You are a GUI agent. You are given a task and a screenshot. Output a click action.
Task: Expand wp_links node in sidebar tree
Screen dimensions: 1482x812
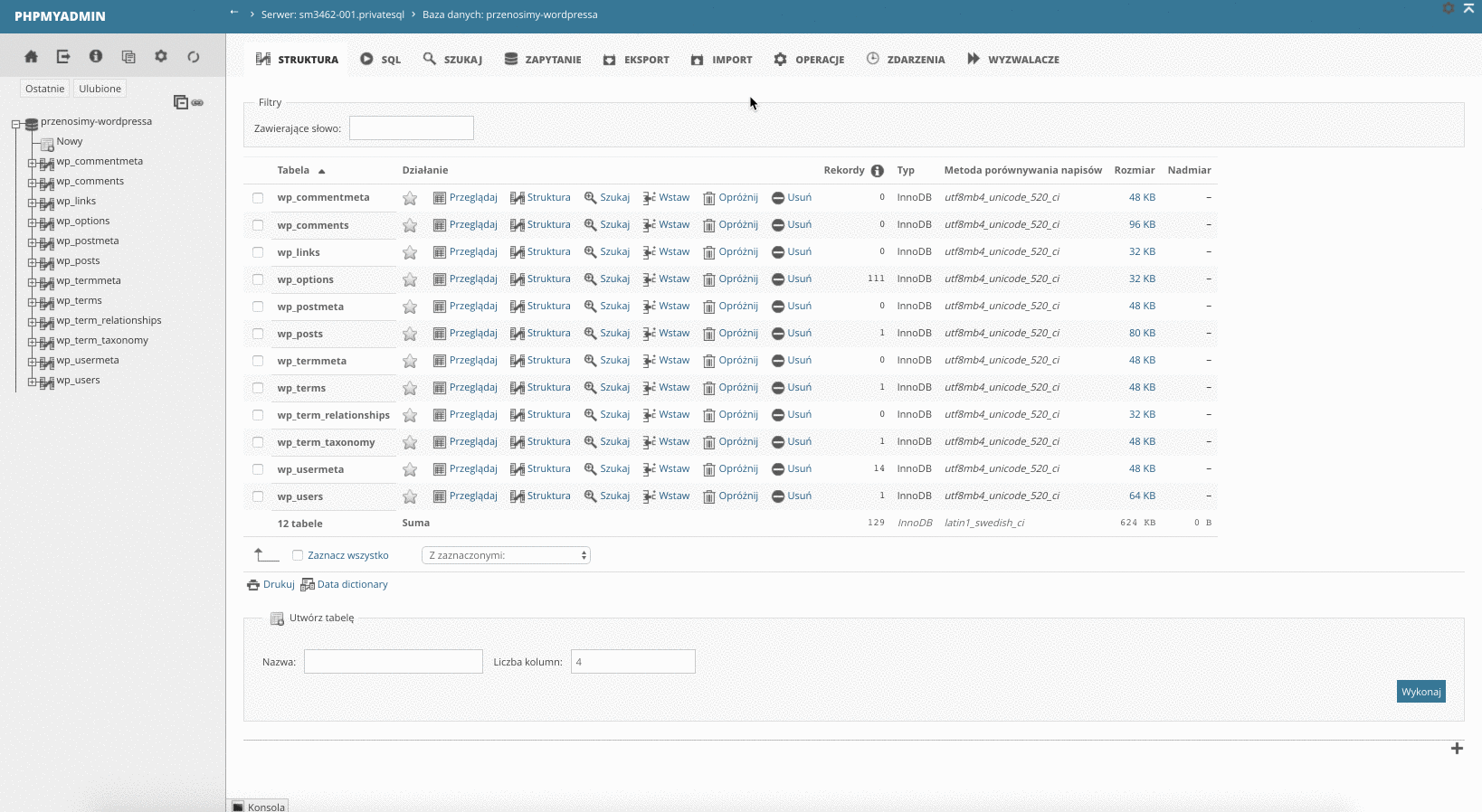tap(32, 203)
